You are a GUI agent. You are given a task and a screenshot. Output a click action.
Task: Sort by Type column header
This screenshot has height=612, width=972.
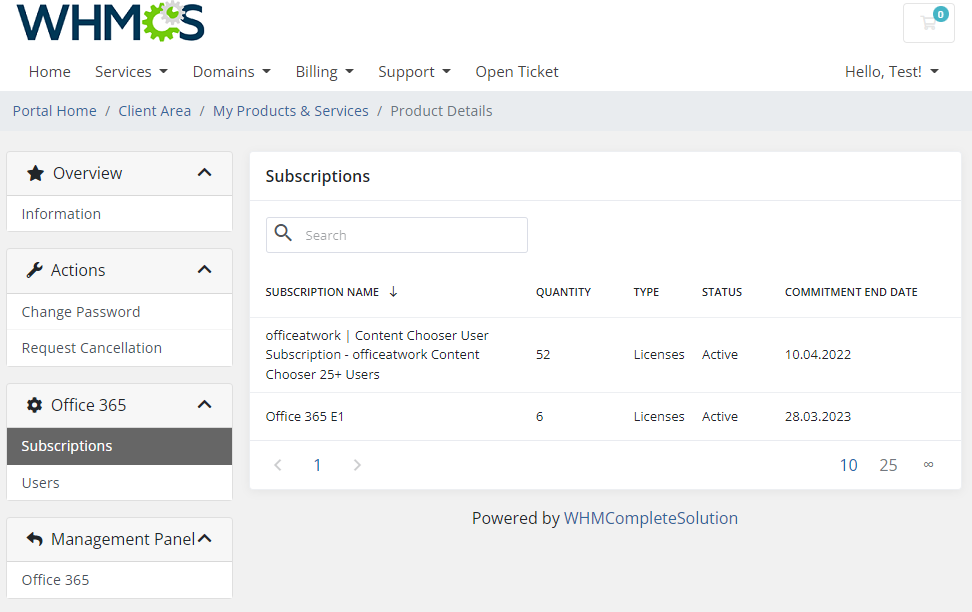pos(646,292)
